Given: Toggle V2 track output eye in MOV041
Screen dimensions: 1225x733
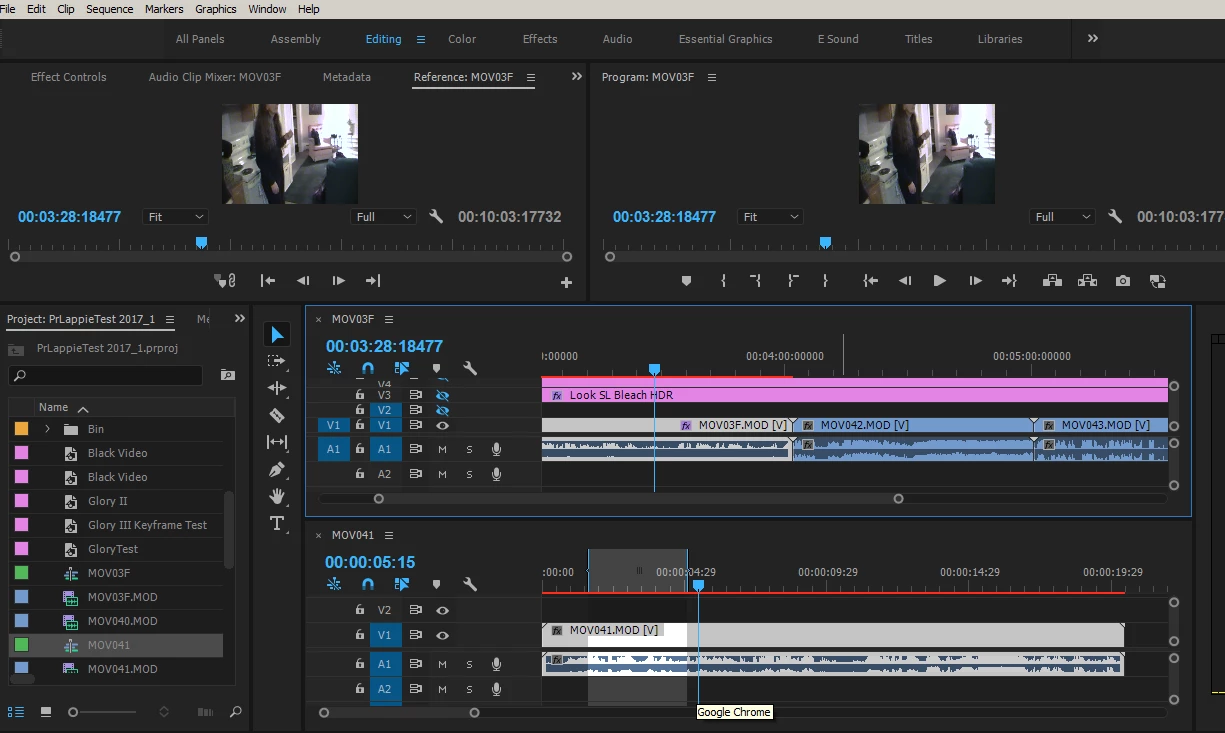Looking at the screenshot, I should click(442, 610).
